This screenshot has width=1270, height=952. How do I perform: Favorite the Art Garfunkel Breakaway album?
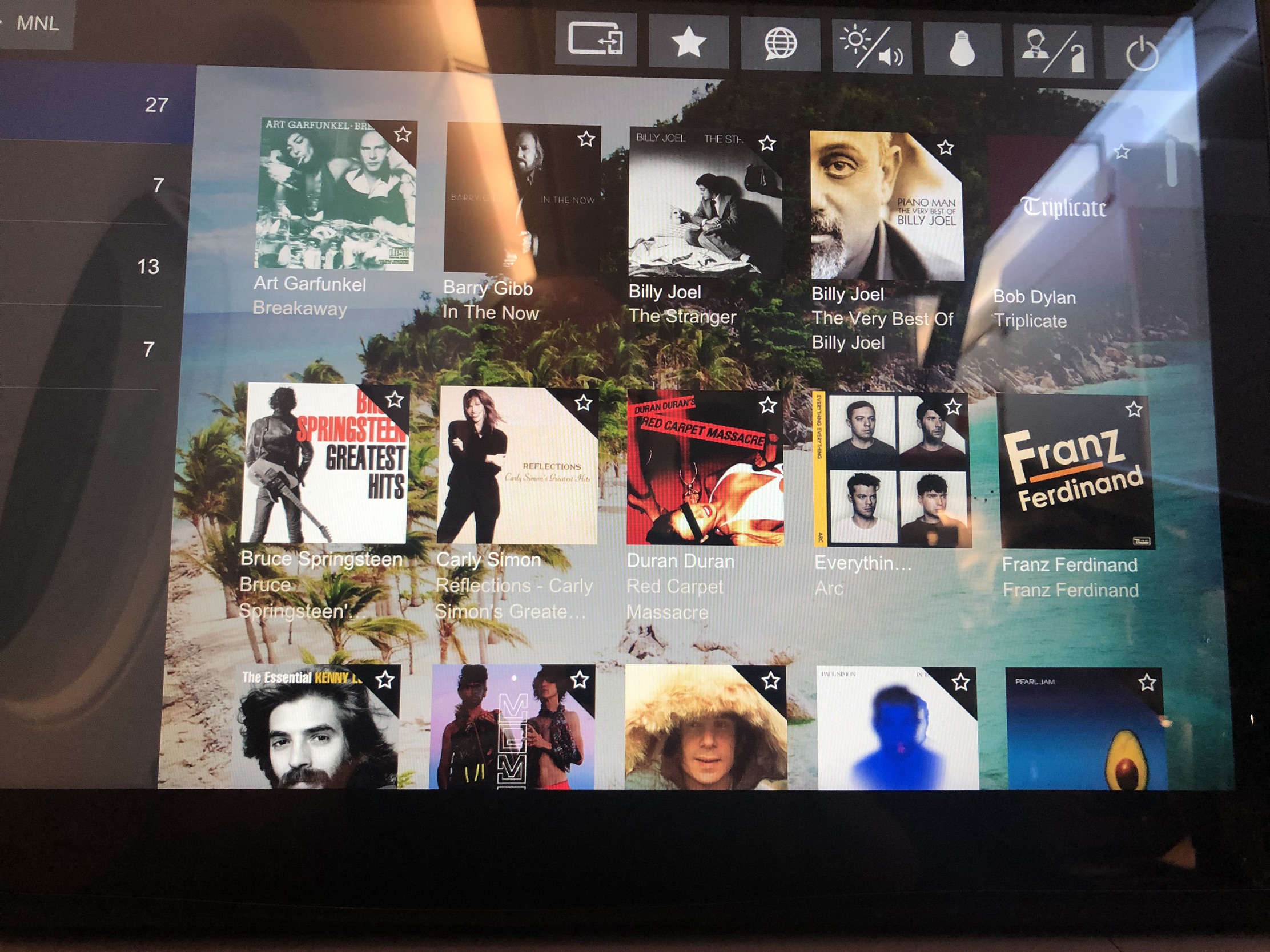[x=403, y=134]
